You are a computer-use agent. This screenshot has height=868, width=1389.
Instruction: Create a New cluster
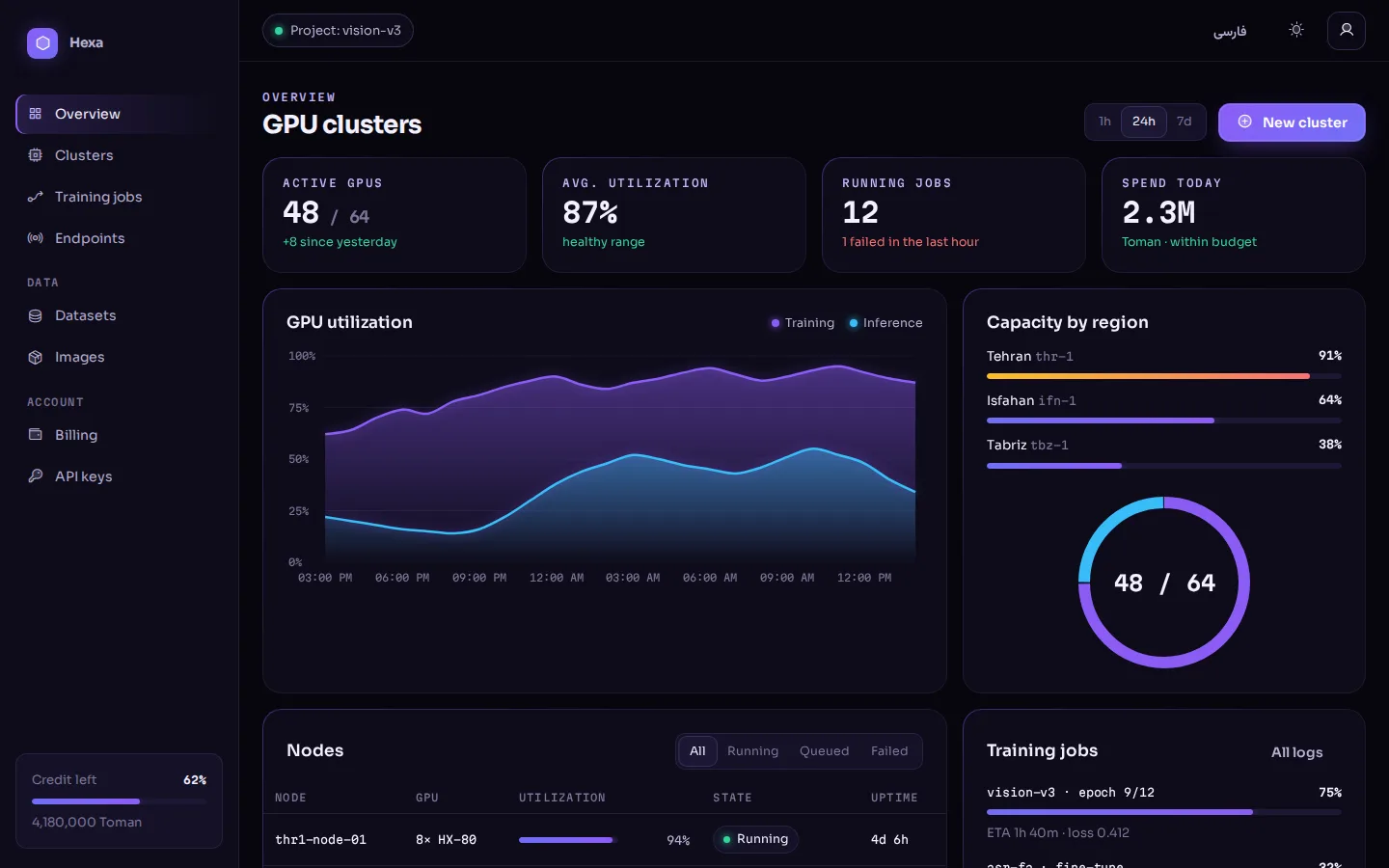click(1292, 122)
